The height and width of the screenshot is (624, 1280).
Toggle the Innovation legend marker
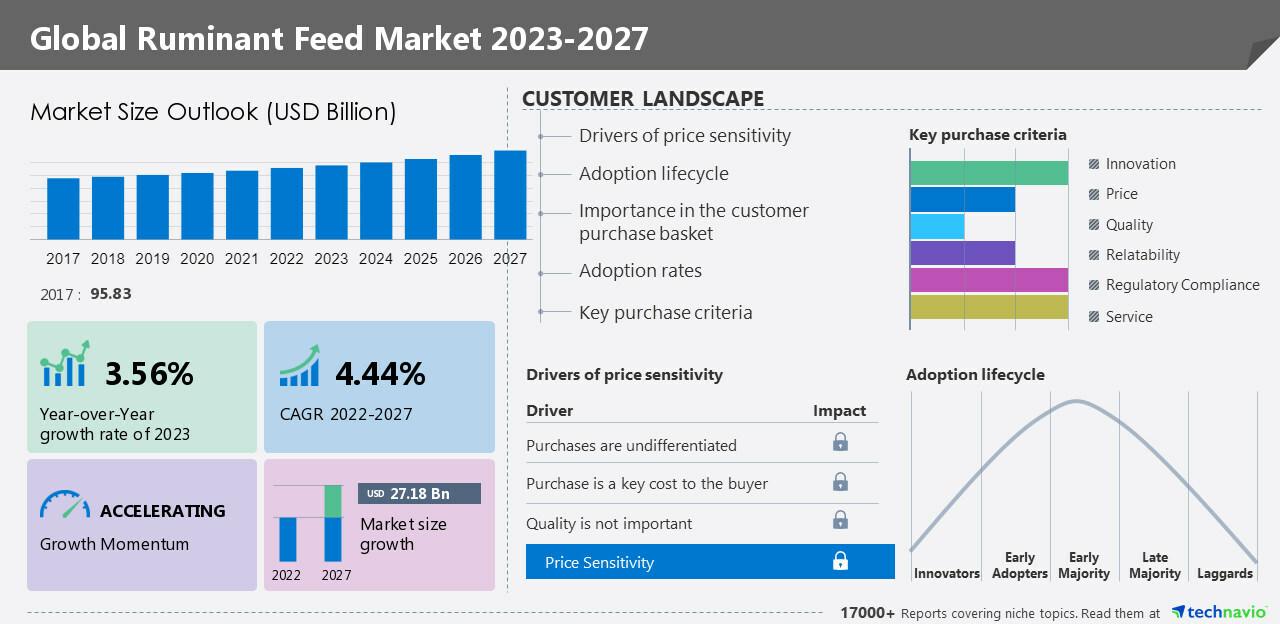click(x=1094, y=164)
